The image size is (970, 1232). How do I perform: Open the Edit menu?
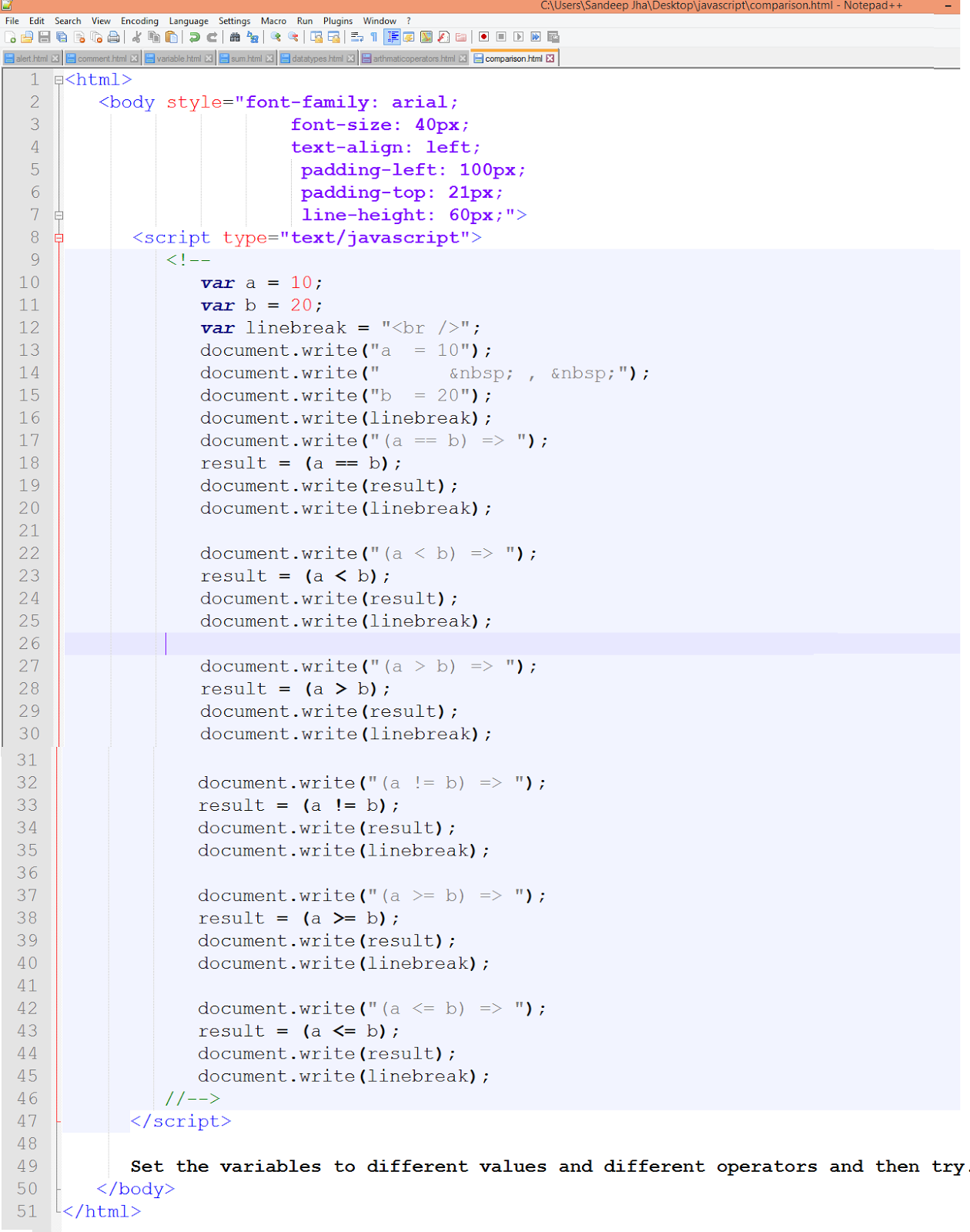click(37, 21)
